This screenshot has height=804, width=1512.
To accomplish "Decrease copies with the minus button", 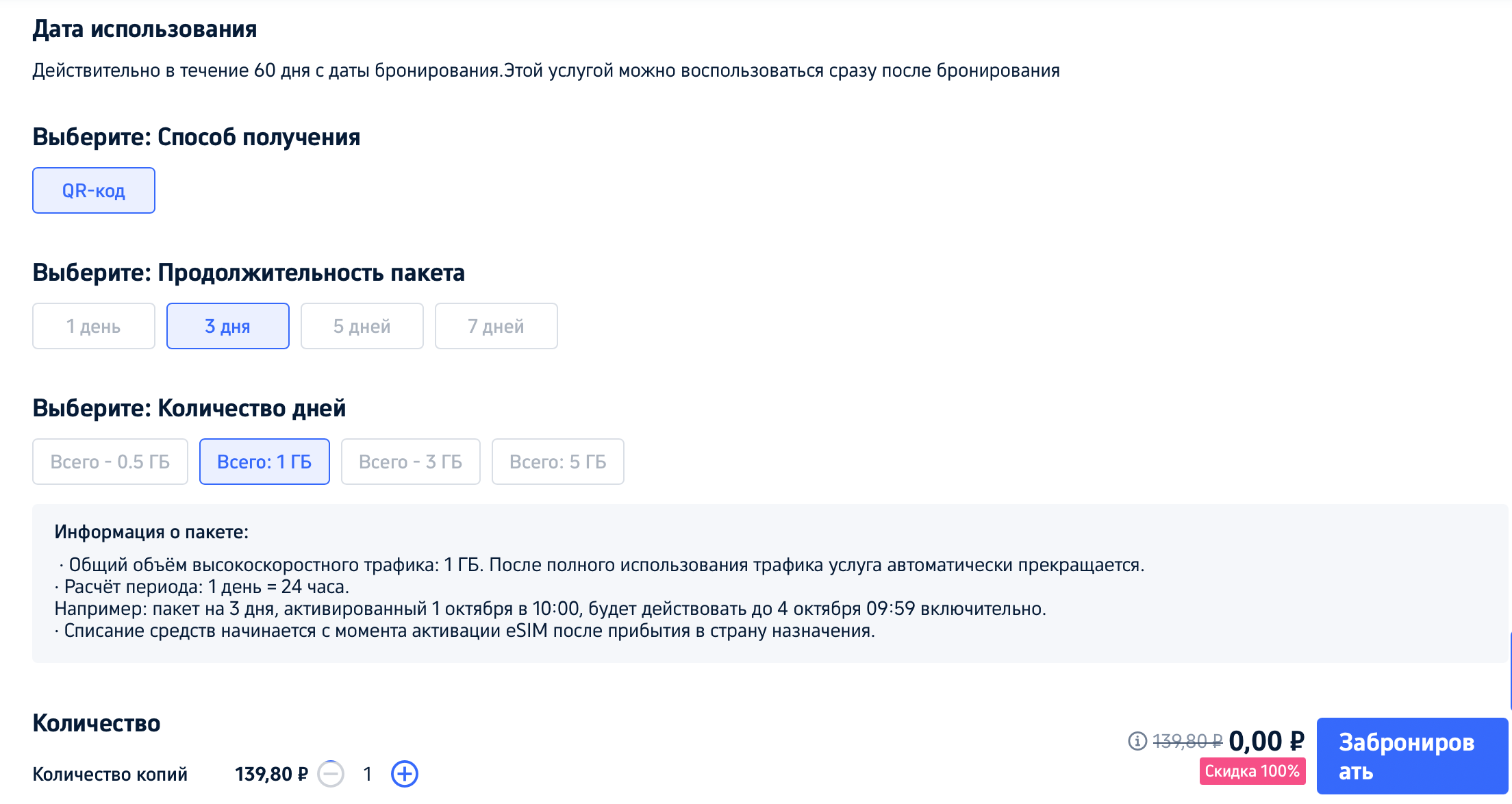I will click(x=331, y=774).
